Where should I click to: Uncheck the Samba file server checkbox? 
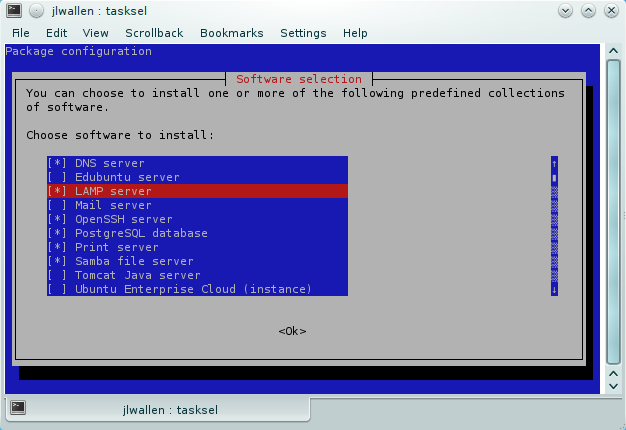tap(57, 261)
